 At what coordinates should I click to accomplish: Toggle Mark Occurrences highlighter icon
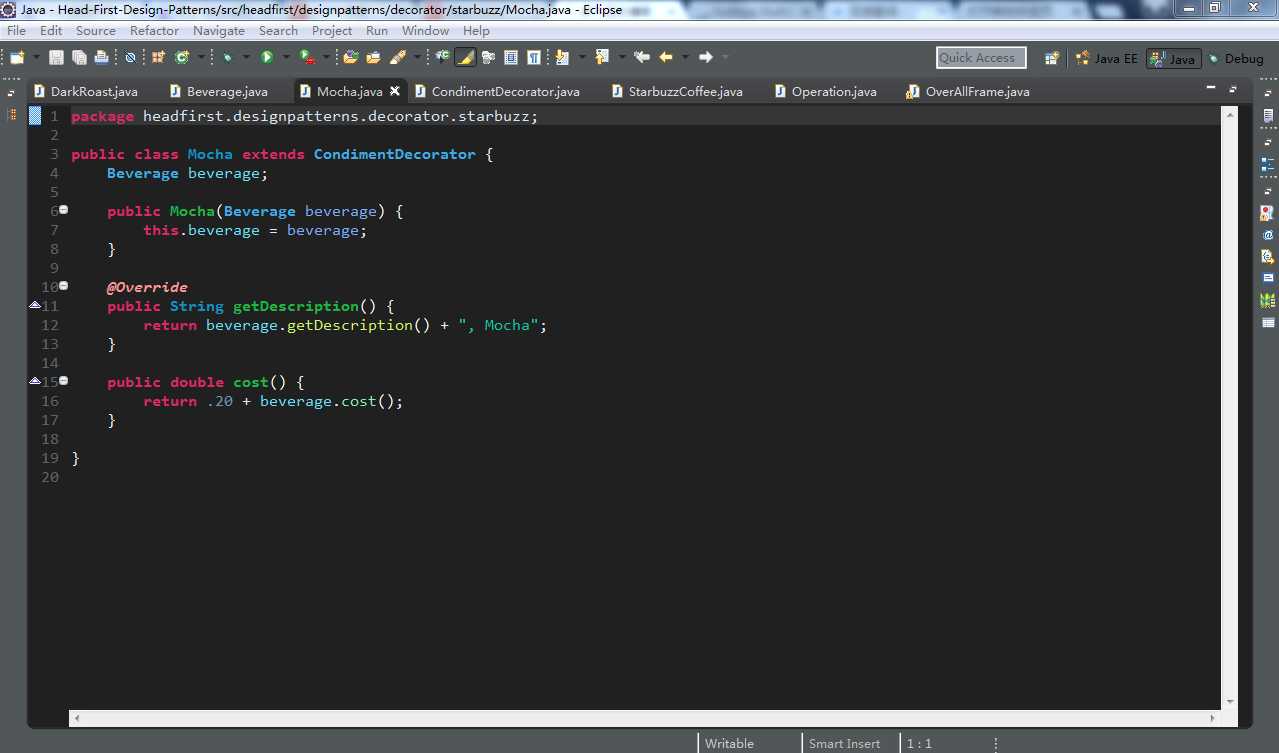[465, 58]
